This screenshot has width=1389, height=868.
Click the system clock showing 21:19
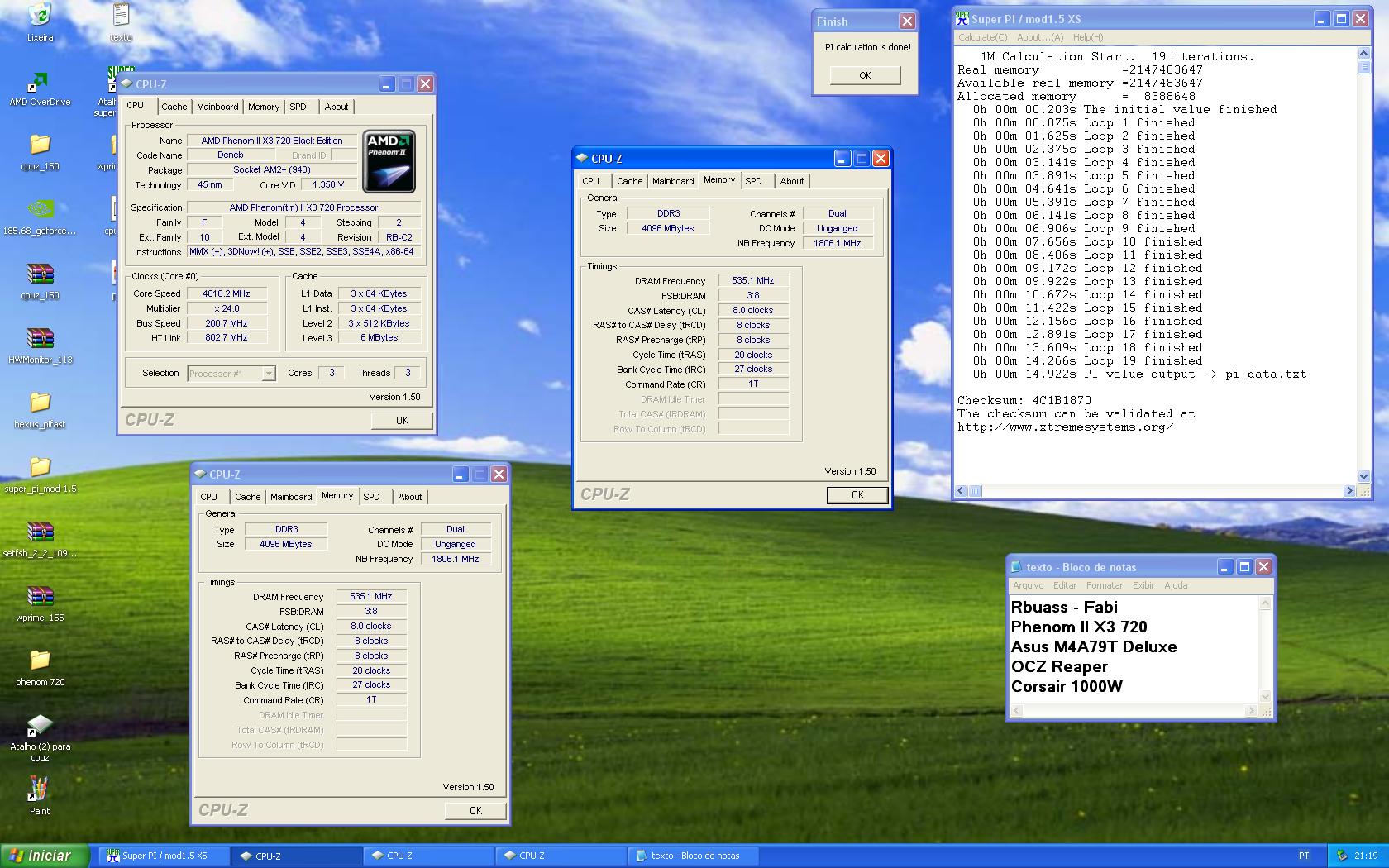tap(1366, 856)
